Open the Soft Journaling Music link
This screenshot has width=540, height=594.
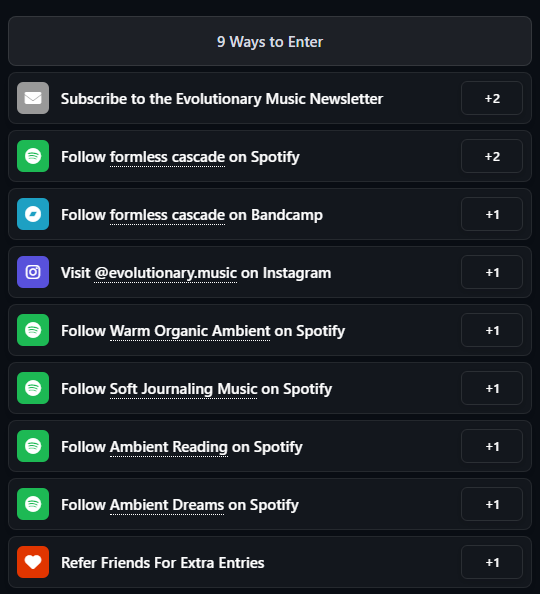pos(183,389)
